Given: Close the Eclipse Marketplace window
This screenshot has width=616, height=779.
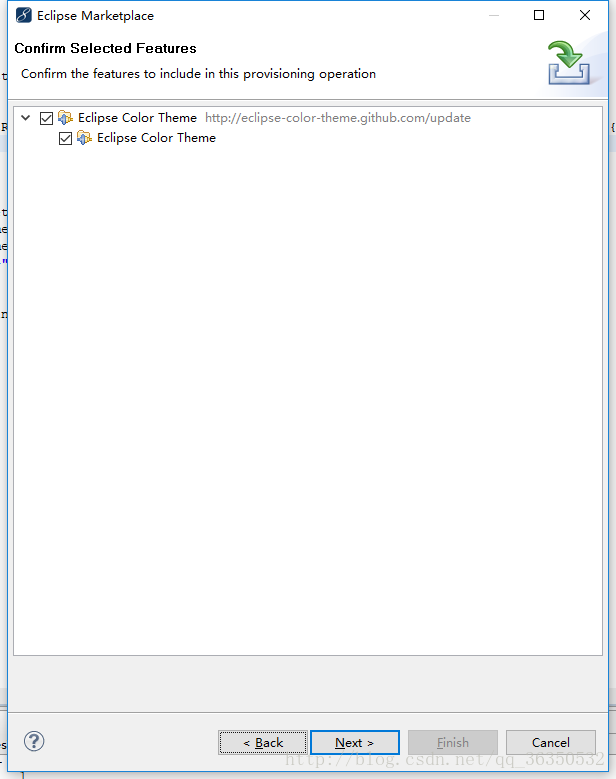Looking at the screenshot, I should [x=585, y=15].
